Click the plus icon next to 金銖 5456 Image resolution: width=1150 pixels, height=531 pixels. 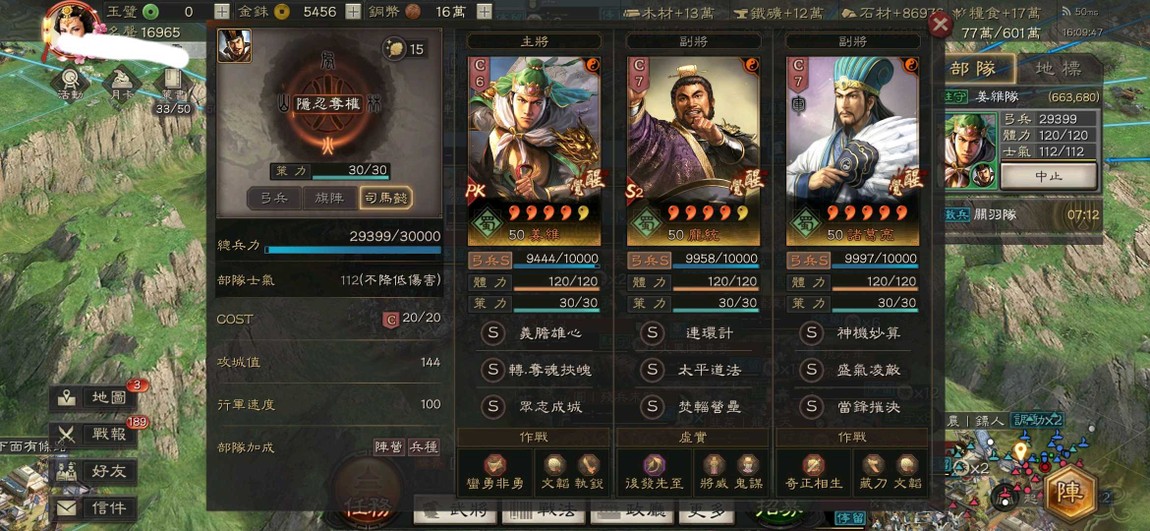[353, 12]
